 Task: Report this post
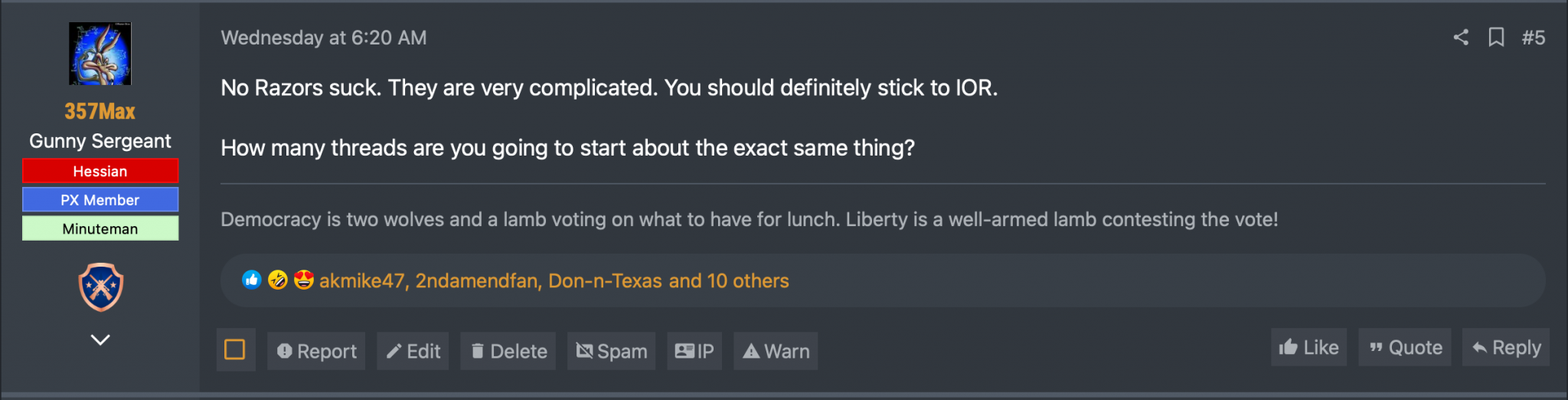click(x=316, y=351)
